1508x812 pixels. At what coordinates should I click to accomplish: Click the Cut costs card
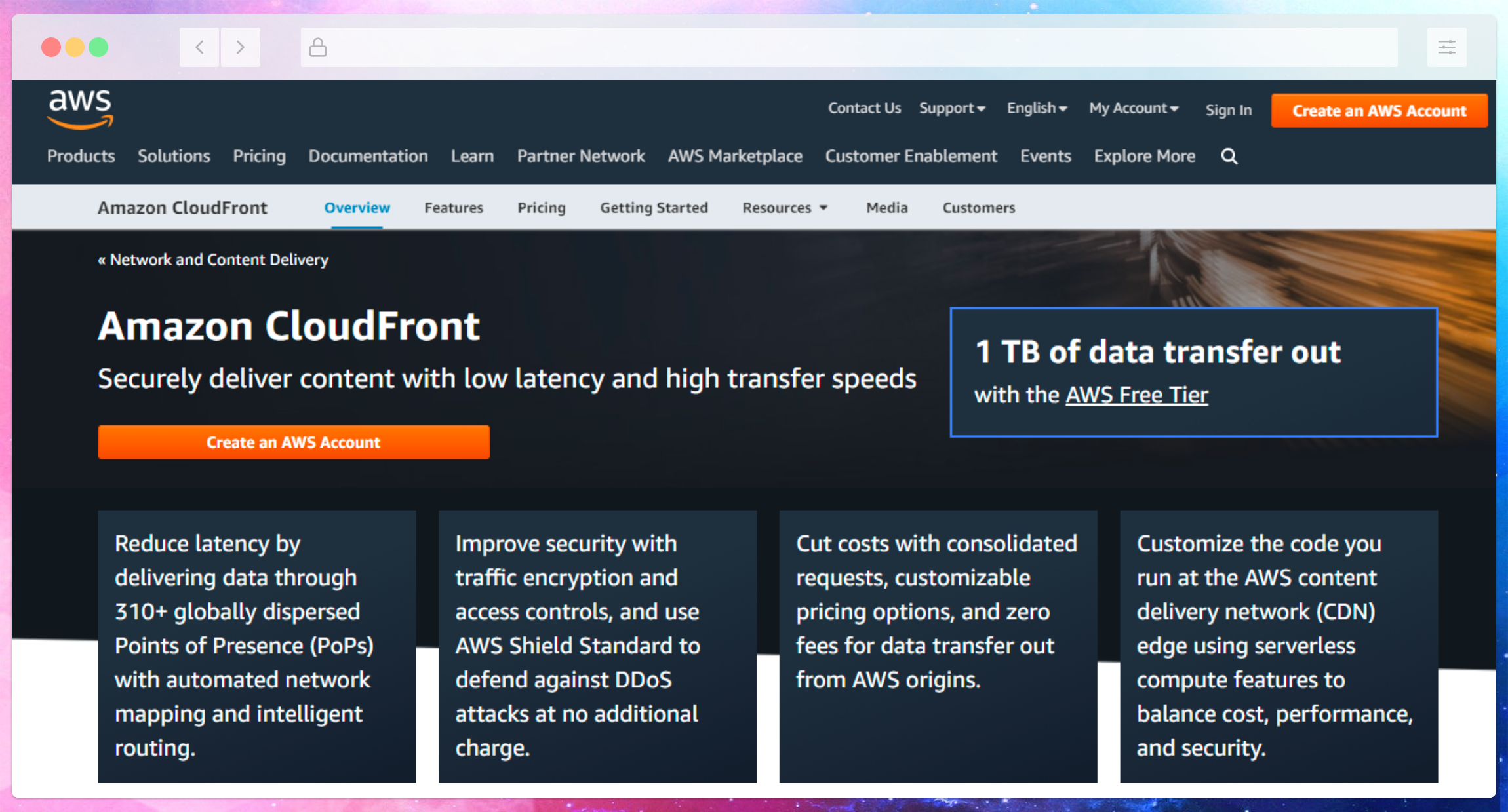coord(938,646)
